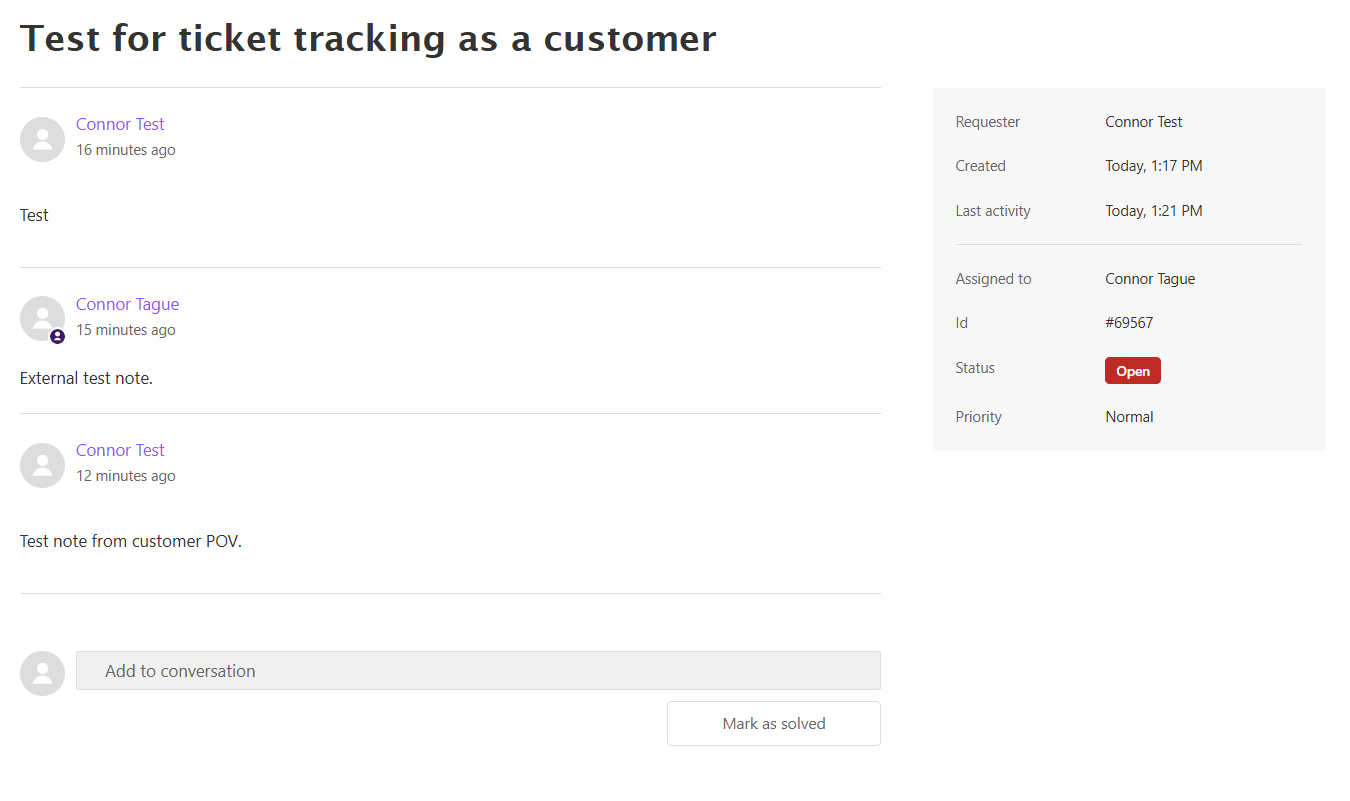Click the Mark as solved button
1350x801 pixels.
pyautogui.click(x=774, y=723)
